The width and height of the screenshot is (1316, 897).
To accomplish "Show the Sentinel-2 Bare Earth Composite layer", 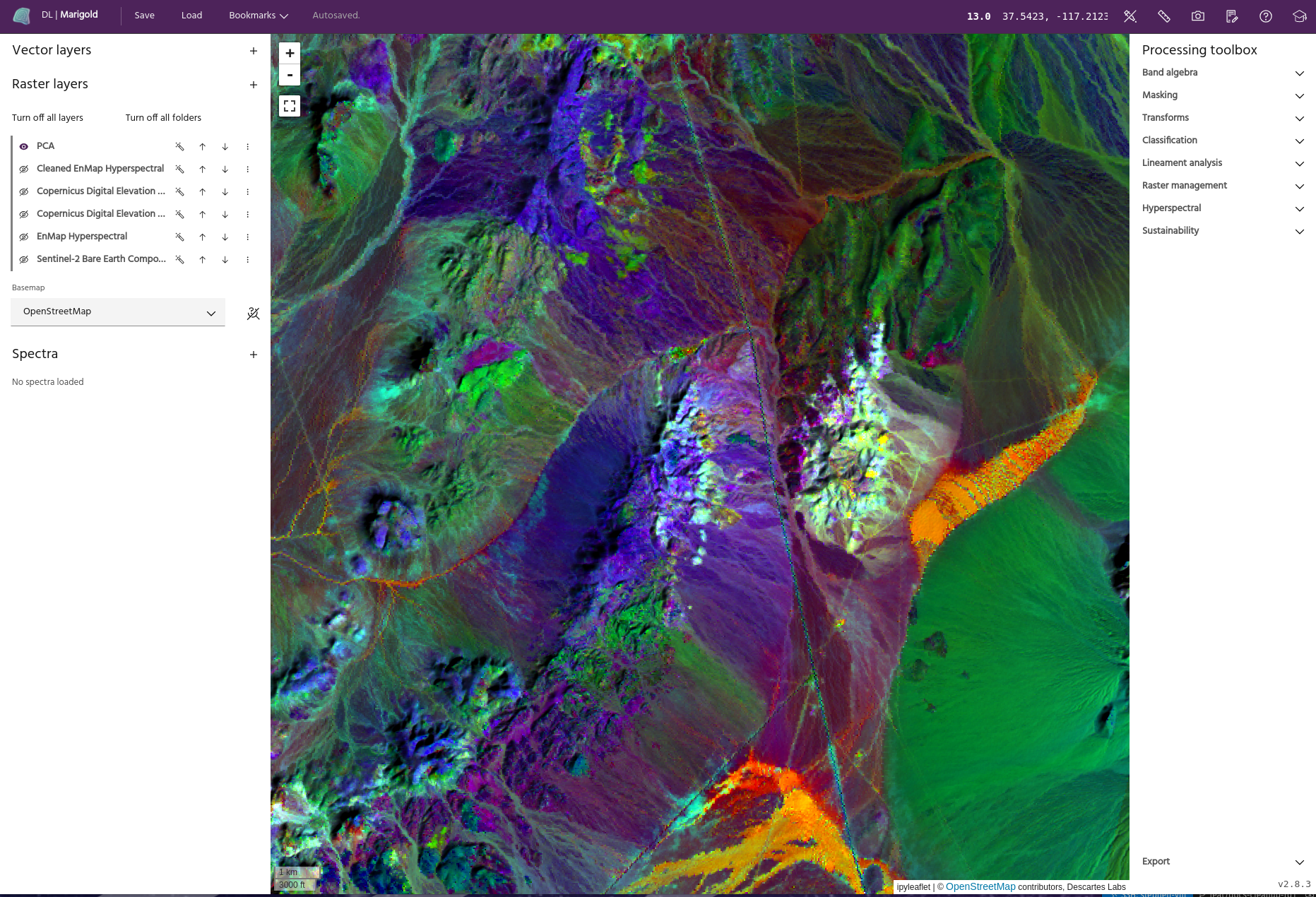I will [24, 260].
